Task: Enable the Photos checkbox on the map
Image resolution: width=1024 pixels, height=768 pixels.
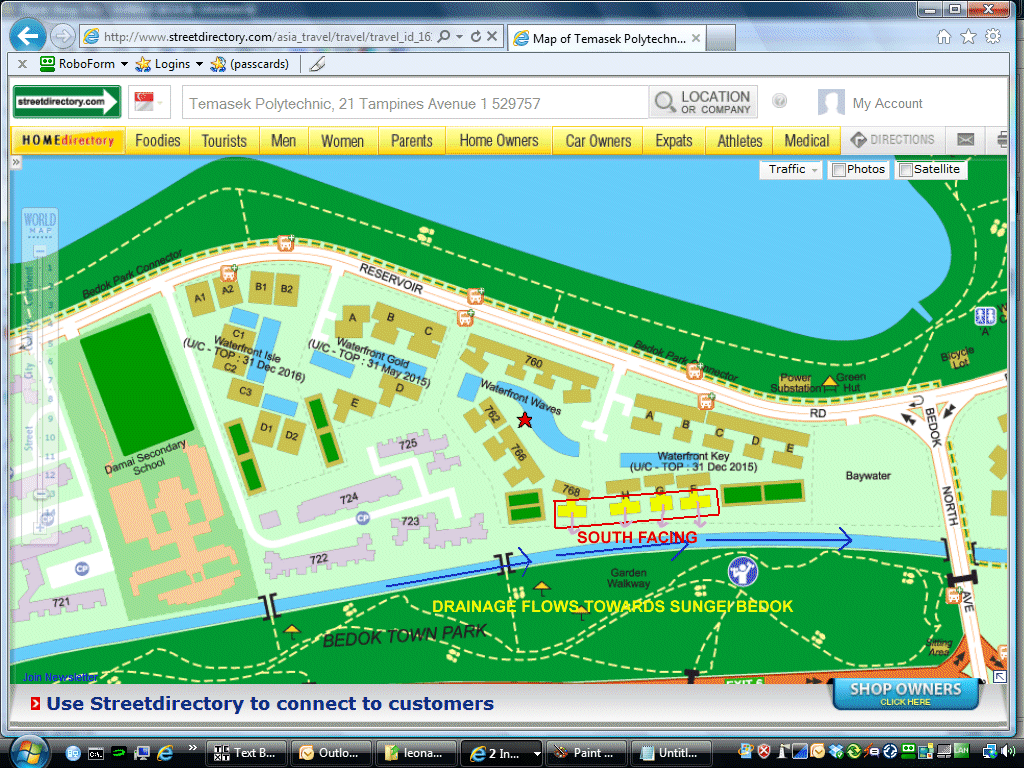Action: 839,170
